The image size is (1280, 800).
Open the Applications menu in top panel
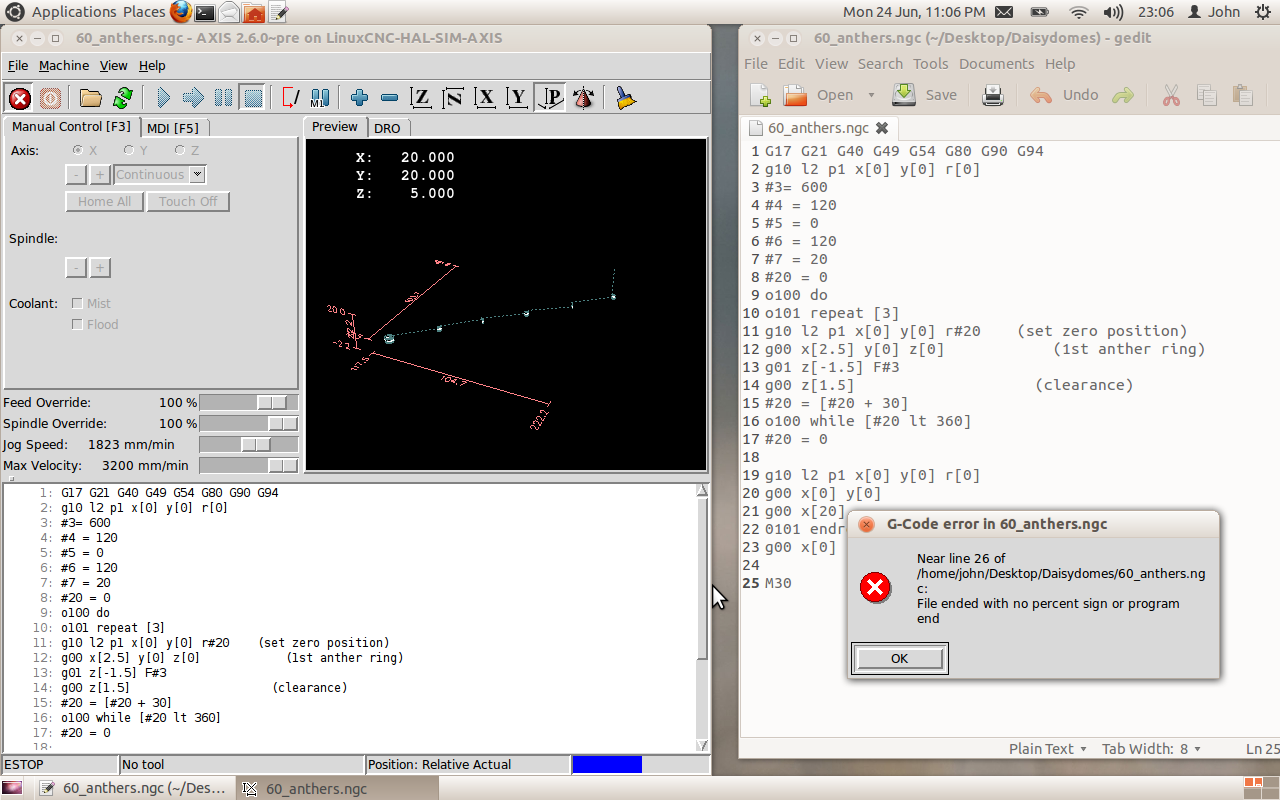click(74, 12)
